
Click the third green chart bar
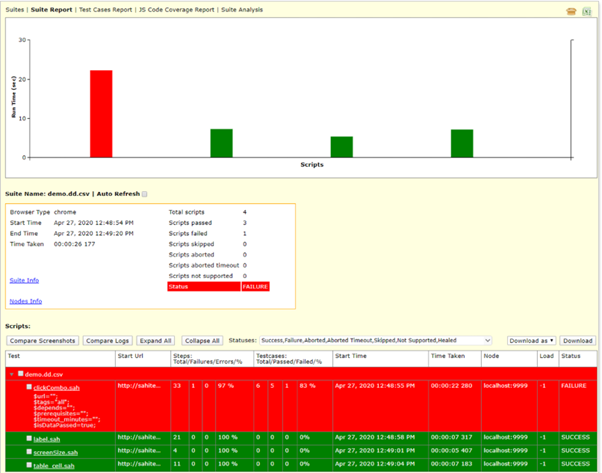click(x=342, y=147)
